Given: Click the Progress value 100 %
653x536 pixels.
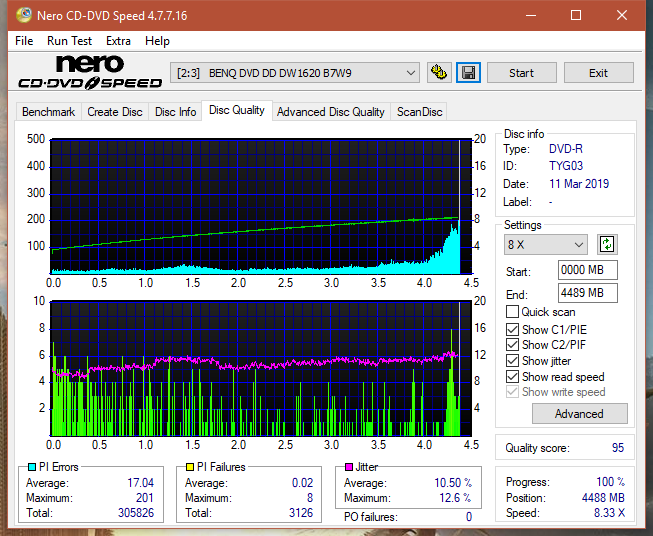Looking at the screenshot, I should point(611,482).
